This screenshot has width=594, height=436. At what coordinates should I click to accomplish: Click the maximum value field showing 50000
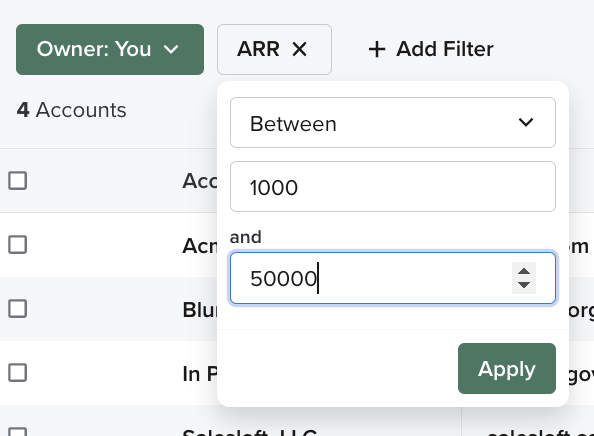(393, 278)
